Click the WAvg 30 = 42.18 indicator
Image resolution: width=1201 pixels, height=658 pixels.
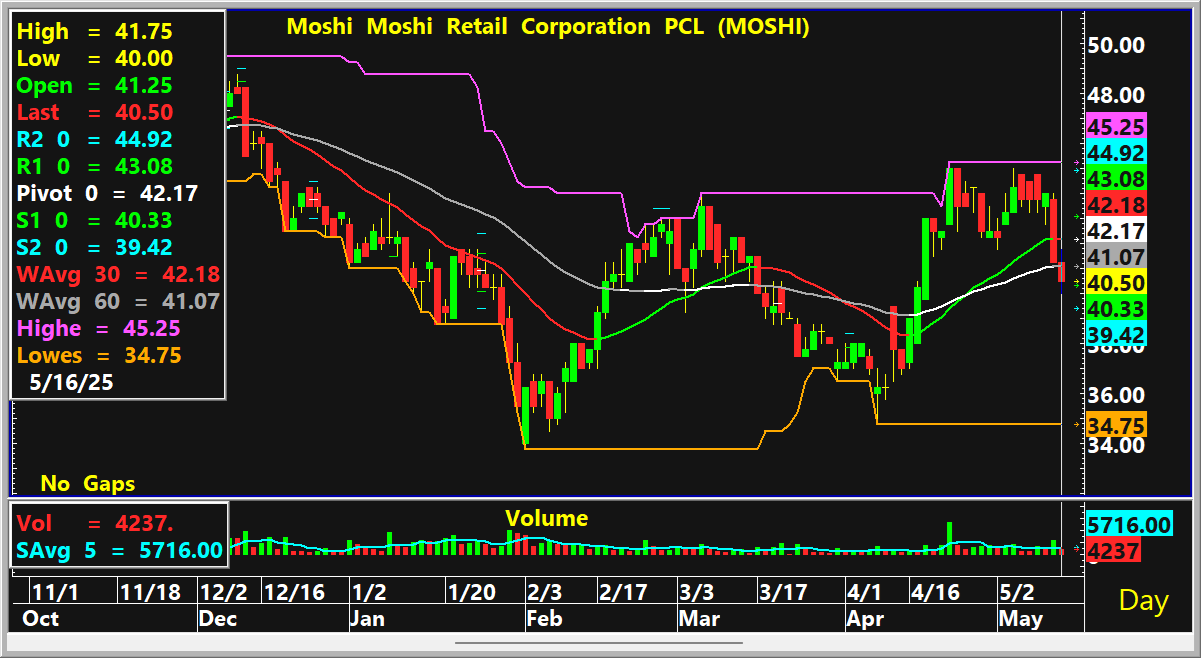point(118,274)
